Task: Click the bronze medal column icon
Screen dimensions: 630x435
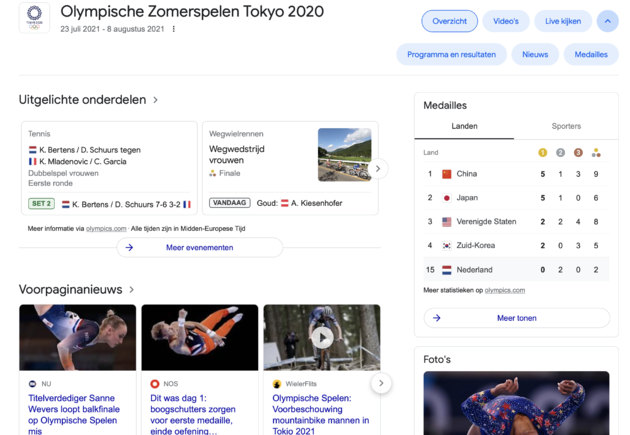Action: 578,153
